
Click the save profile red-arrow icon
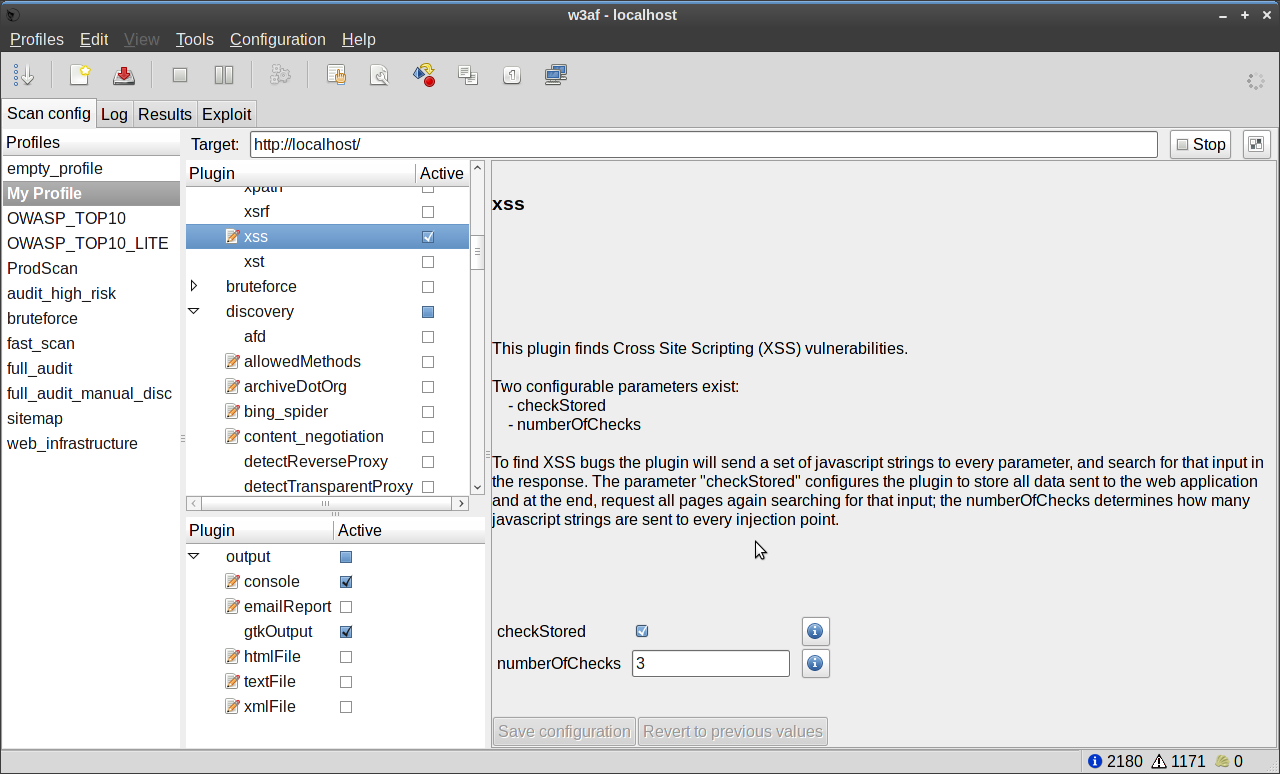[x=124, y=76]
